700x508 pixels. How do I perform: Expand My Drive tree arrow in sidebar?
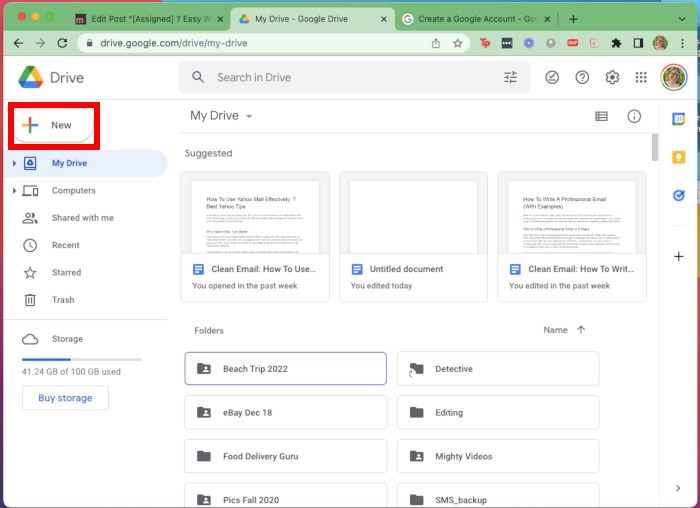[x=14, y=163]
